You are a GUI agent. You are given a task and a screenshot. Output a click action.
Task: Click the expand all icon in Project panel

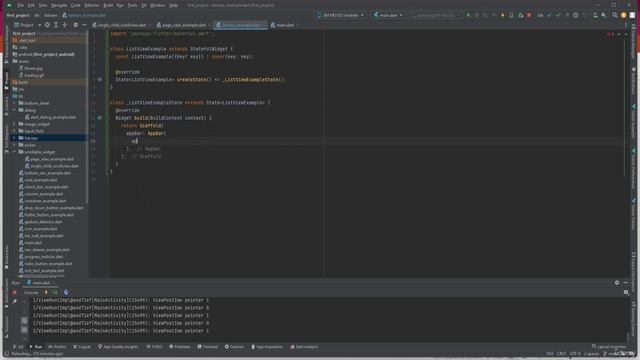[x=56, y=25]
